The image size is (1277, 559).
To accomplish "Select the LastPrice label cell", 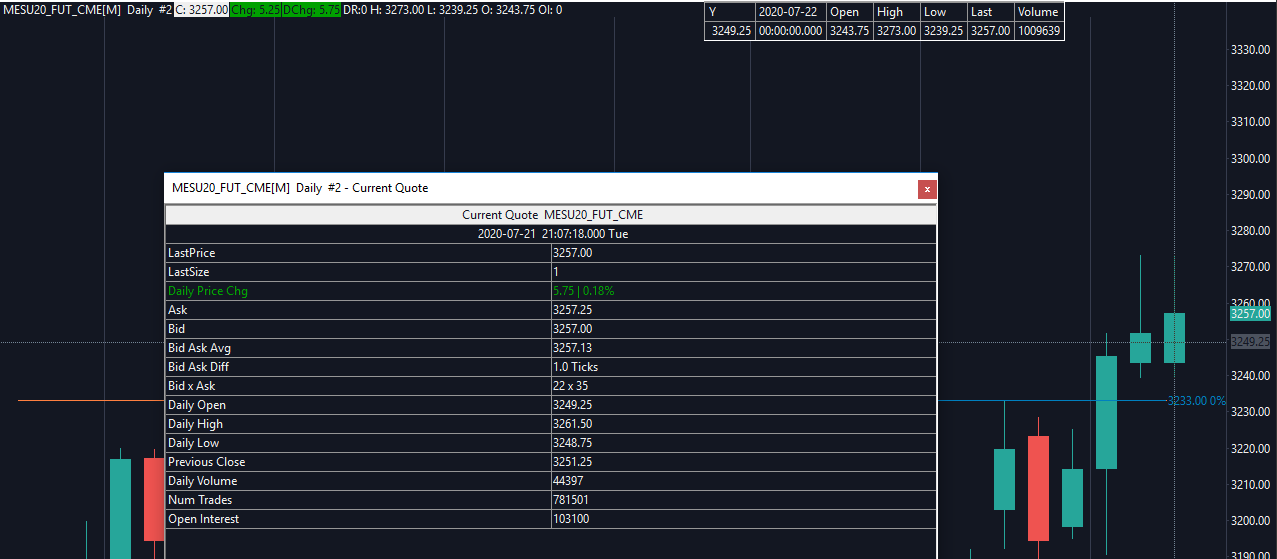I will (358, 253).
